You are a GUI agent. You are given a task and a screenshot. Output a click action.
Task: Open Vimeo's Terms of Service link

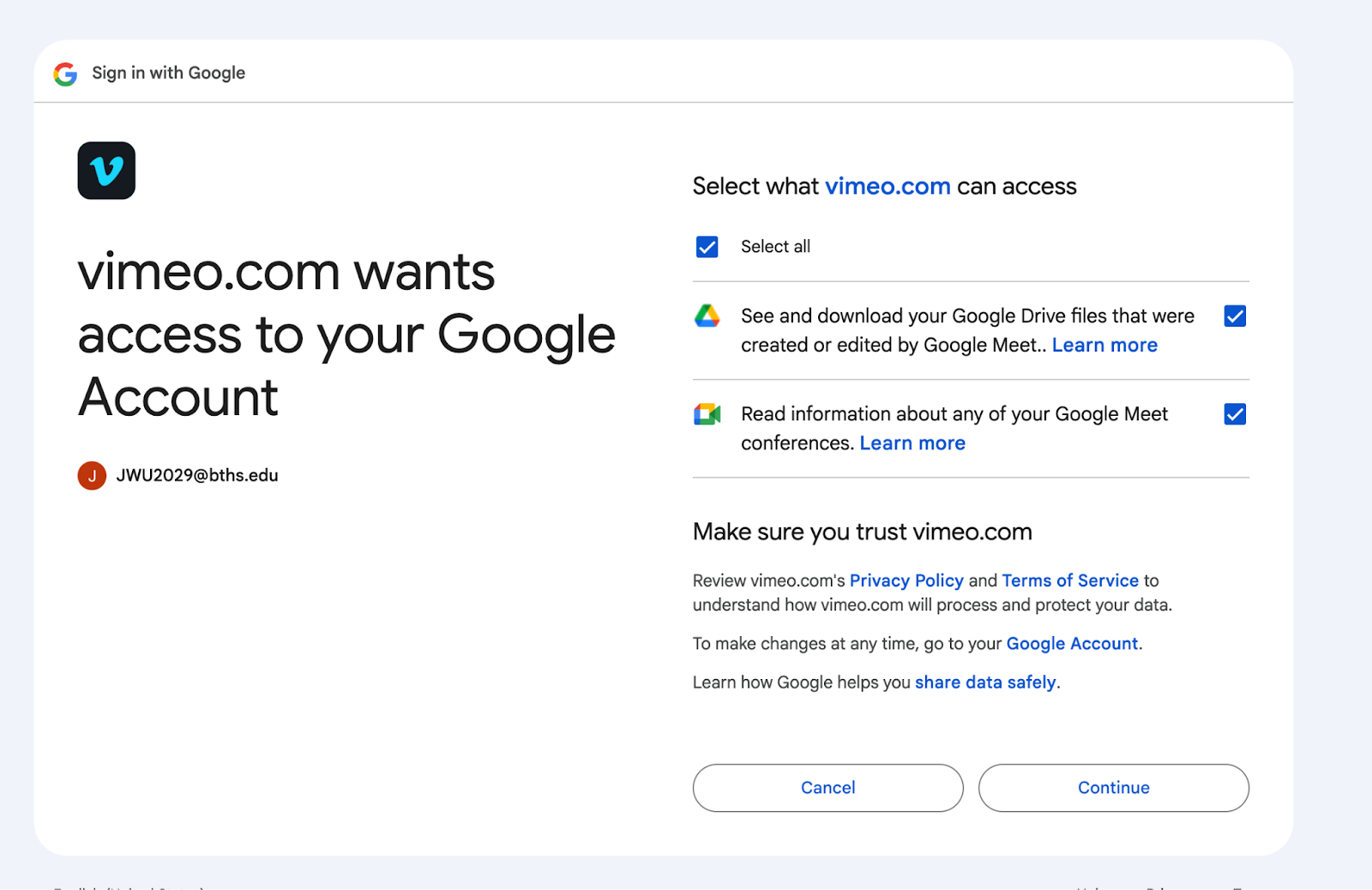1070,580
